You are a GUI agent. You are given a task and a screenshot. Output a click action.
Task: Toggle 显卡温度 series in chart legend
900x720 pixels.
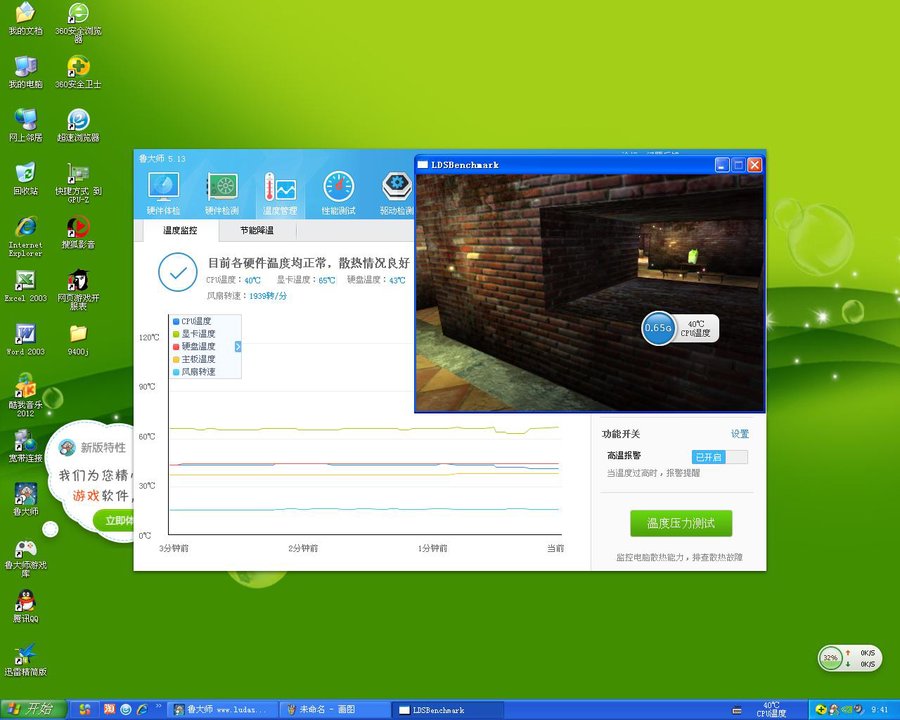pyautogui.click(x=196, y=334)
